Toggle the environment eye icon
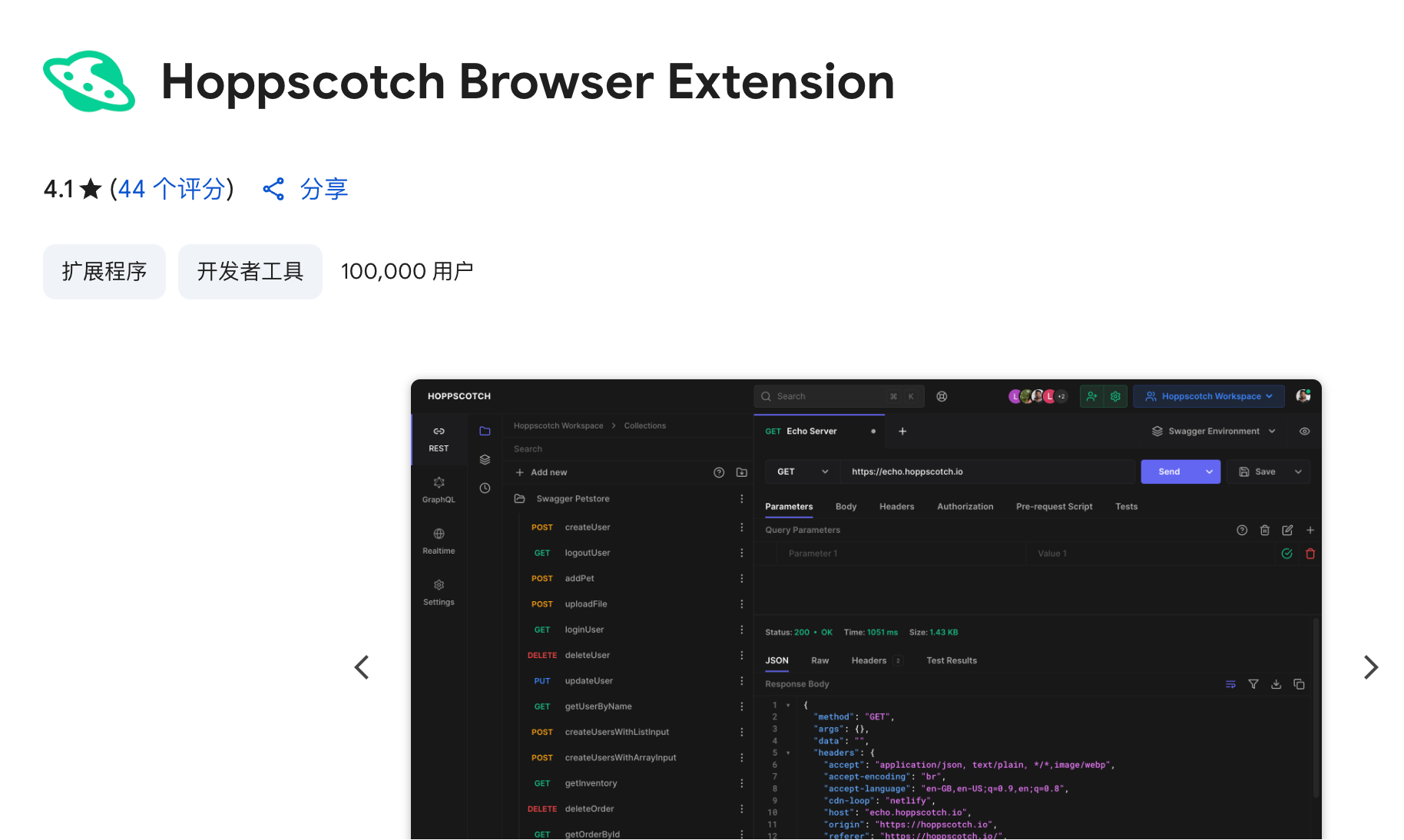 coord(1304,432)
